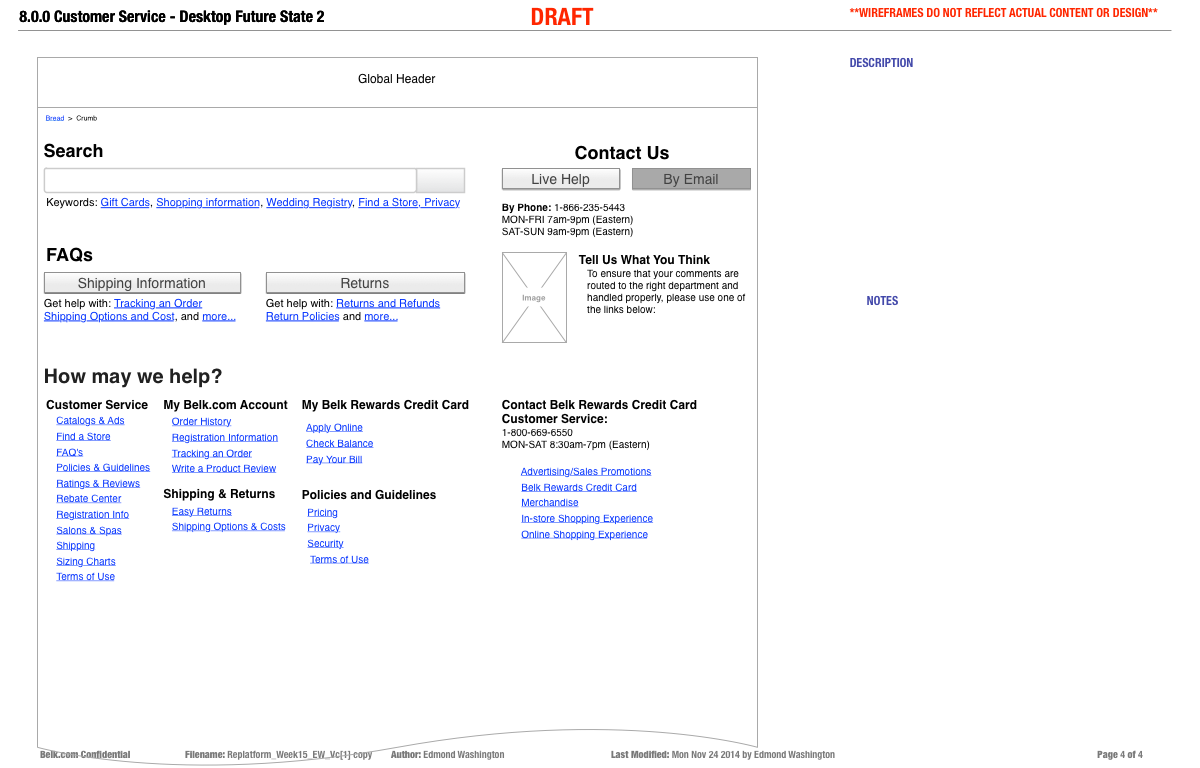Click the DESCRIPTION label

coord(881,63)
